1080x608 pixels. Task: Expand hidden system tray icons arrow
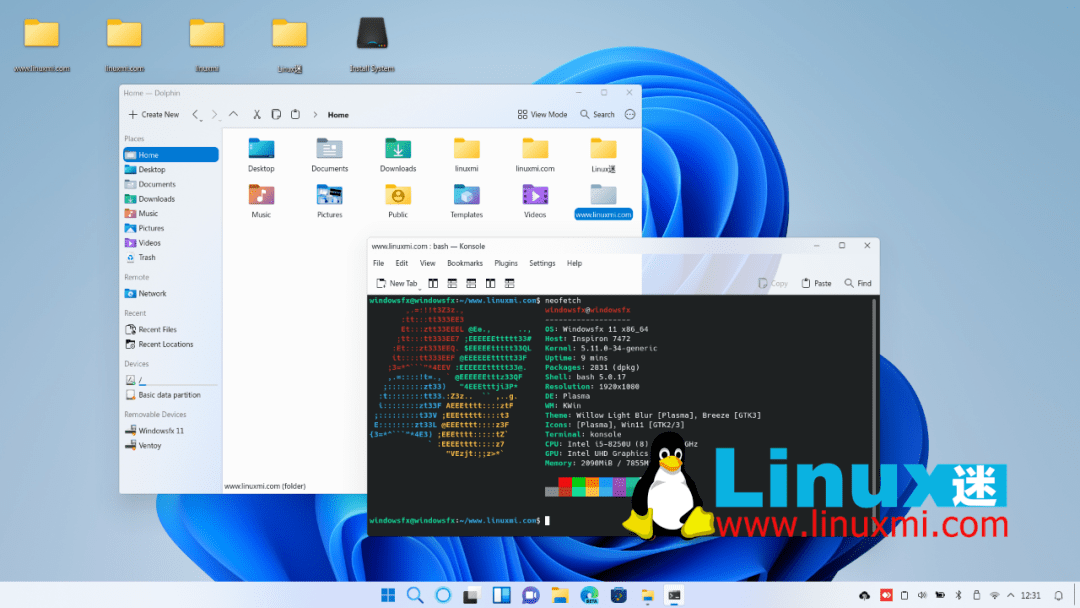pos(1010,596)
